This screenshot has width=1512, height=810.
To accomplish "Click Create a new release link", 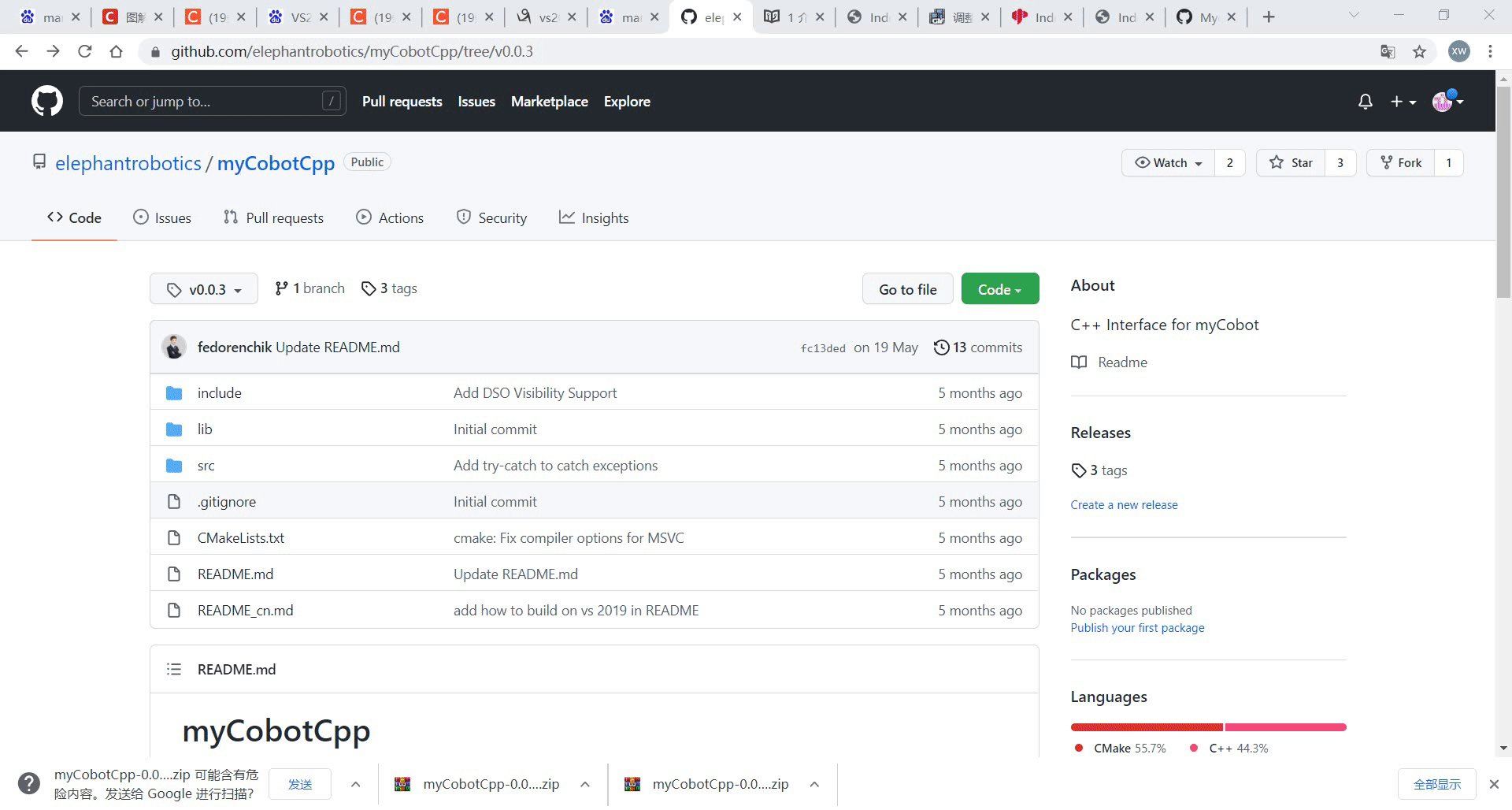I will click(x=1124, y=505).
